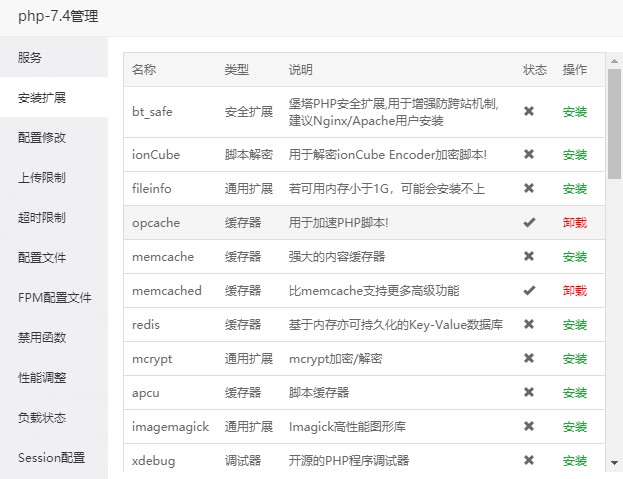Viewport: 623px width, 479px height.
Task: Install the xdebug extension
Action: click(x=575, y=461)
